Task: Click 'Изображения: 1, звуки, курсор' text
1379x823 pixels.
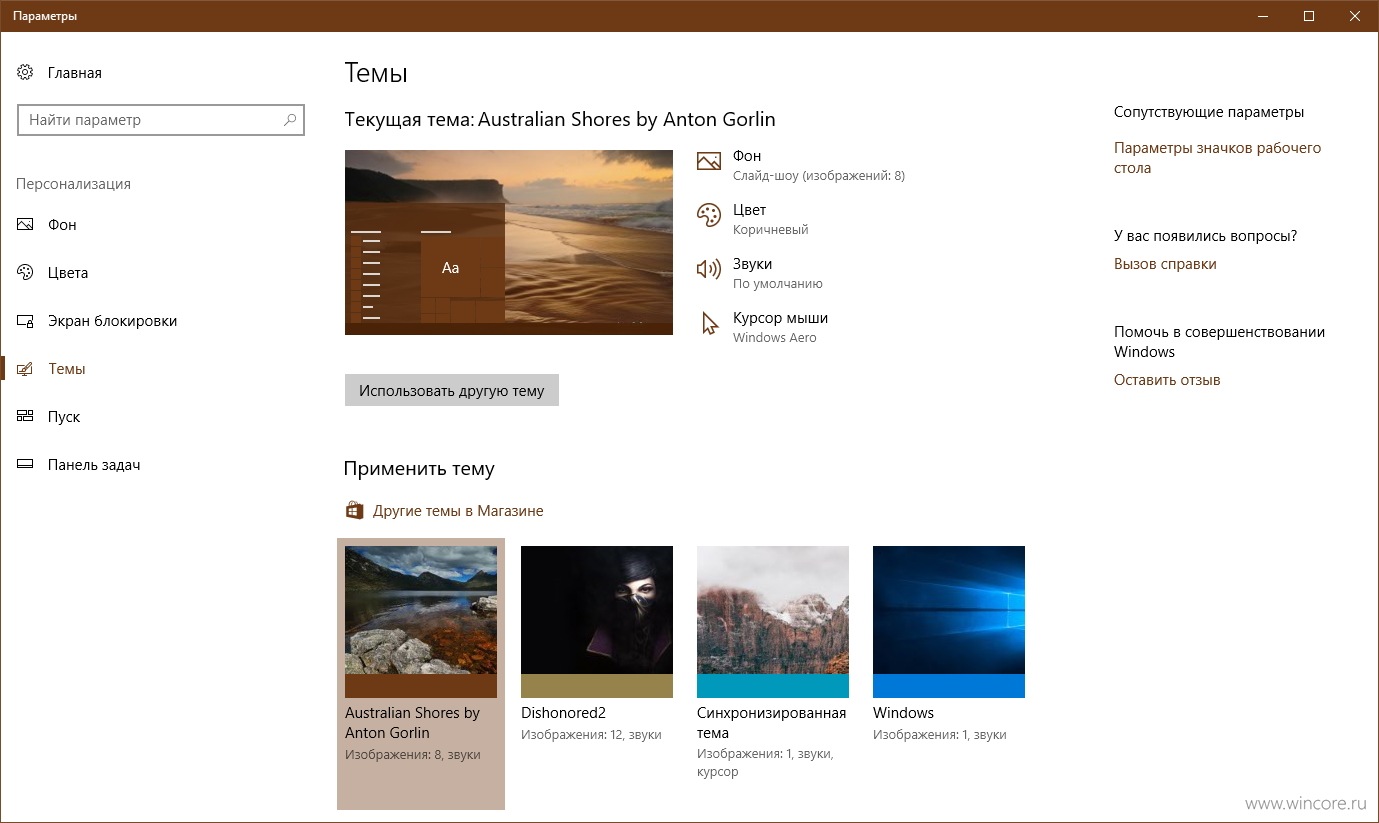Action: [765, 763]
